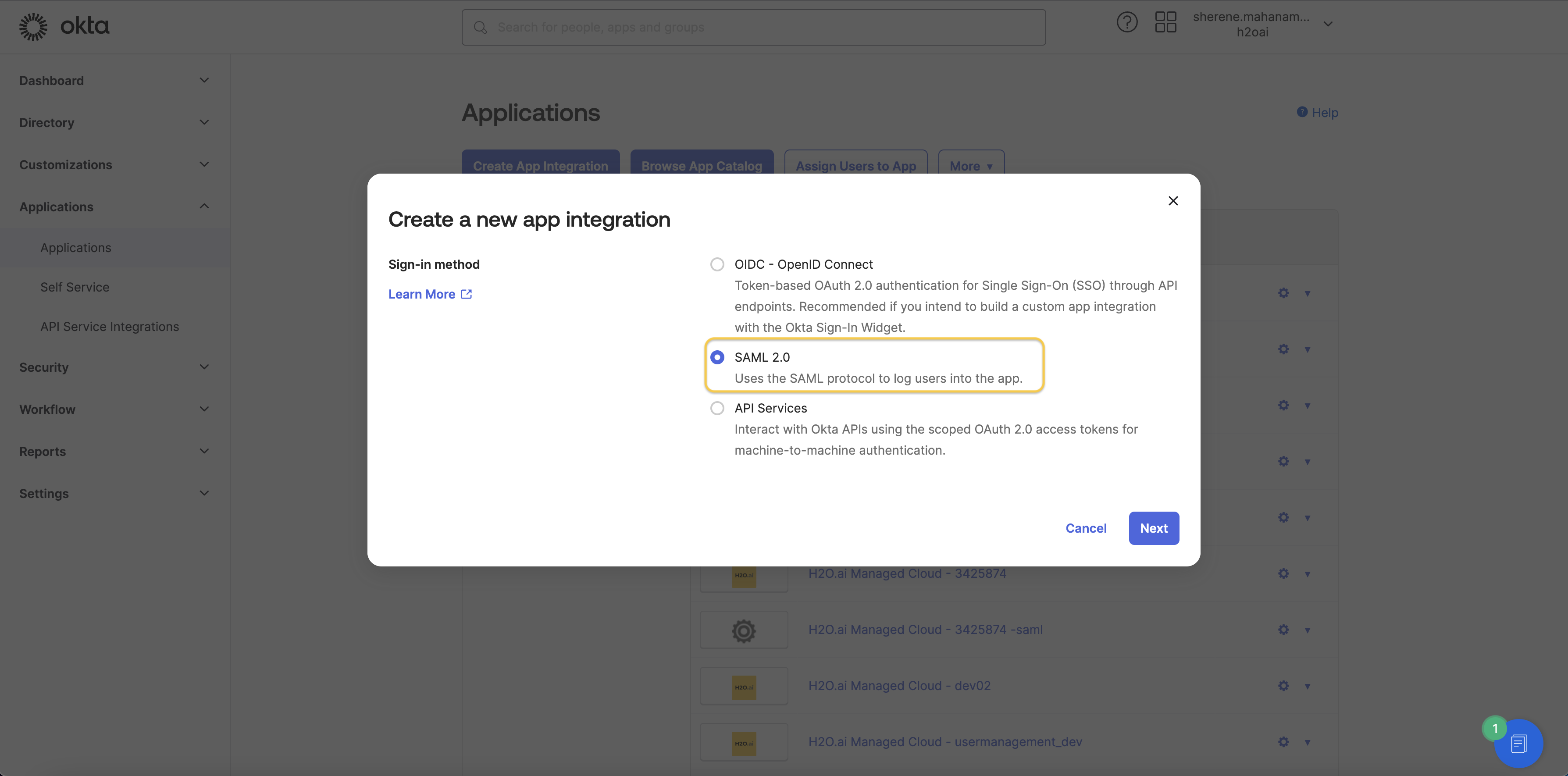1568x776 pixels.
Task: Expand the Dashboard sidebar section
Action: [x=115, y=80]
